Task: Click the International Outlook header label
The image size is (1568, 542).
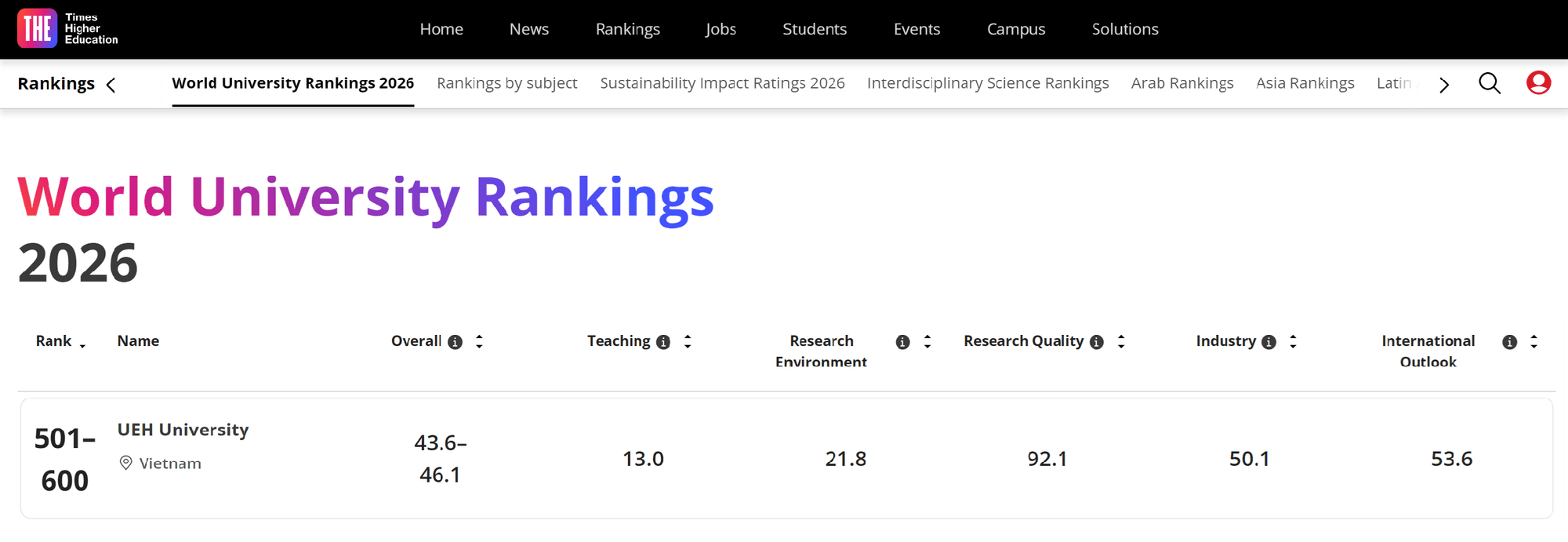Action: (1428, 351)
